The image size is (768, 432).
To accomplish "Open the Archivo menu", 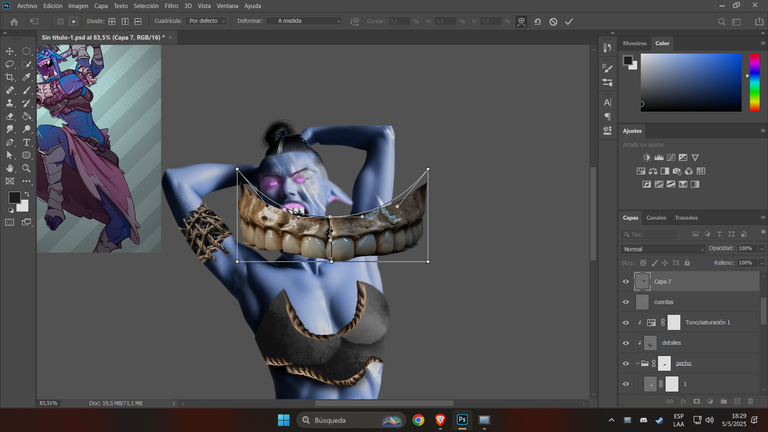I will click(27, 6).
